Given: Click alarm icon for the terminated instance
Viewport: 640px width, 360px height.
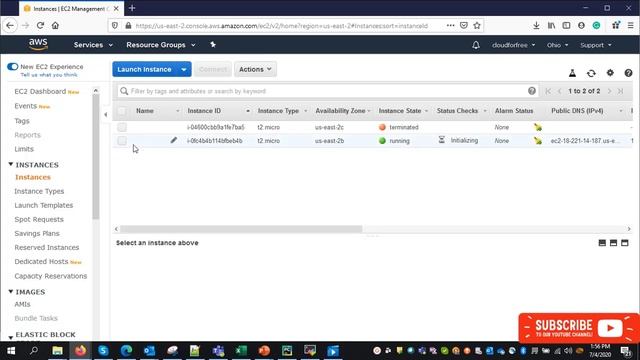Looking at the screenshot, I should [x=538, y=127].
